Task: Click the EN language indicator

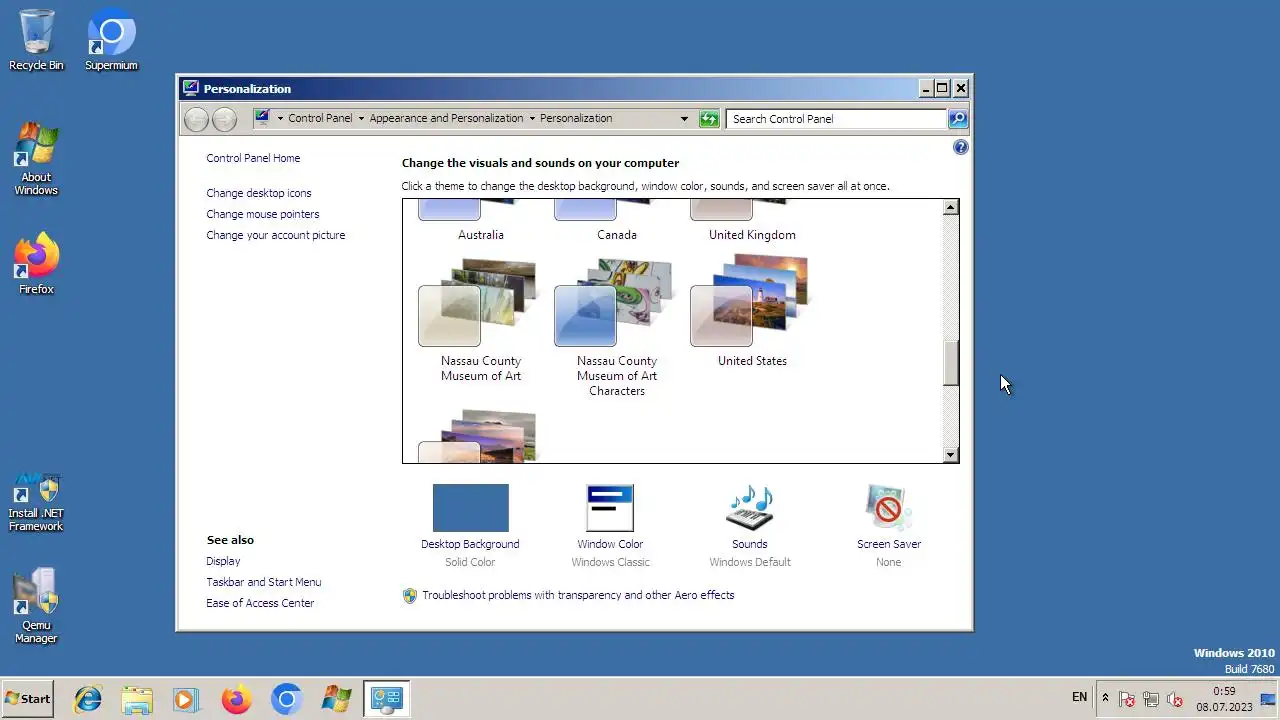Action: click(x=1079, y=697)
